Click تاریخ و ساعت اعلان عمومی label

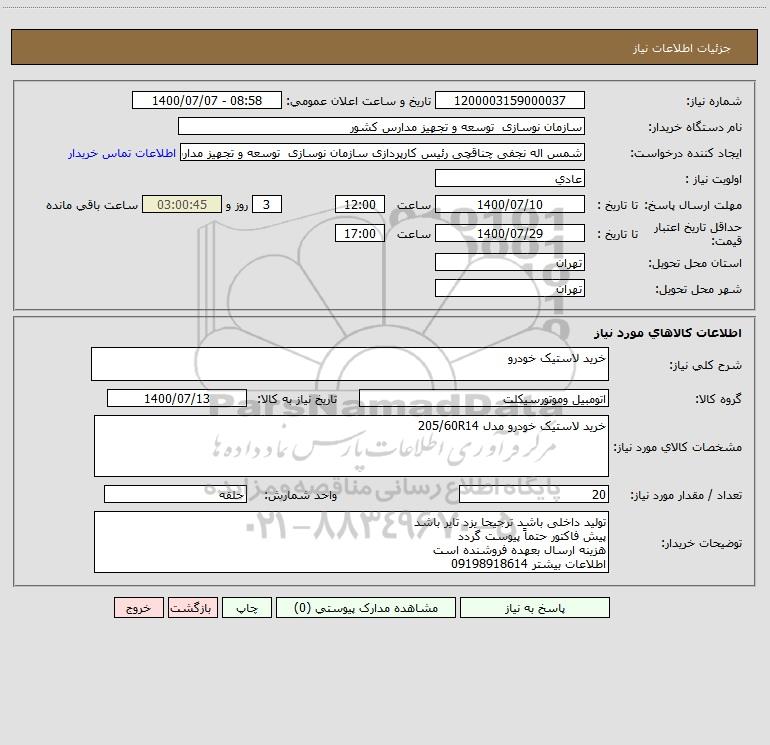[359, 101]
